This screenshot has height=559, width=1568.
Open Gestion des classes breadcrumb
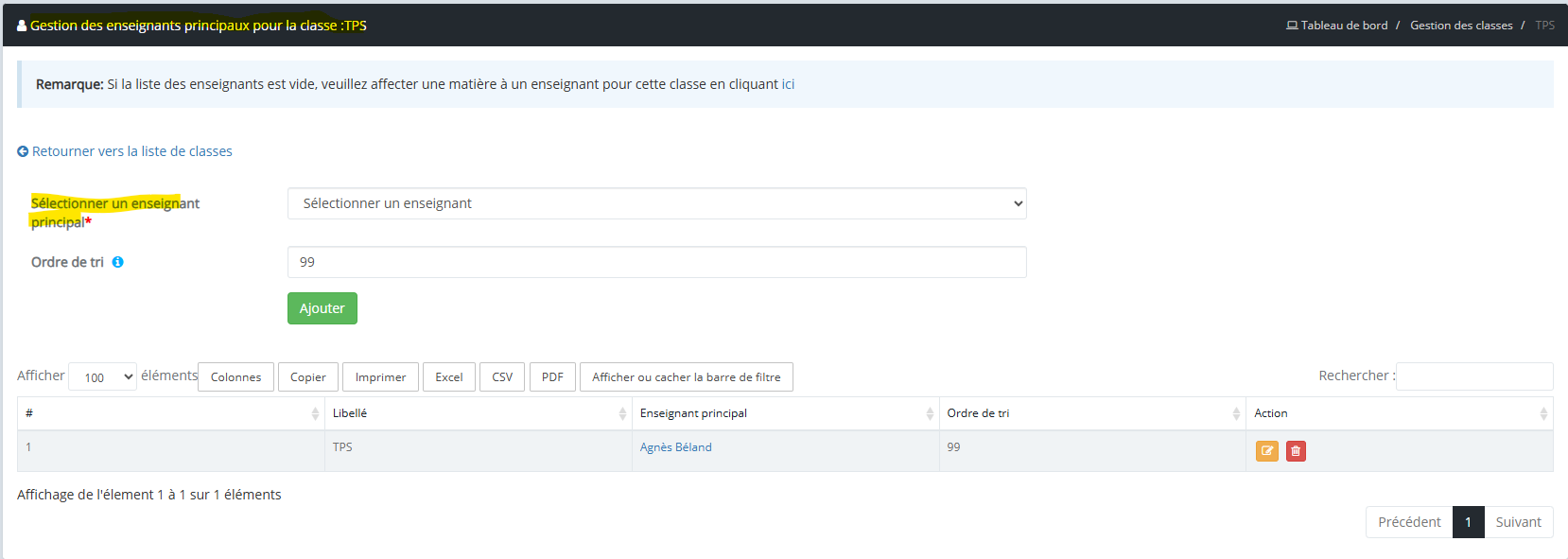[1461, 26]
